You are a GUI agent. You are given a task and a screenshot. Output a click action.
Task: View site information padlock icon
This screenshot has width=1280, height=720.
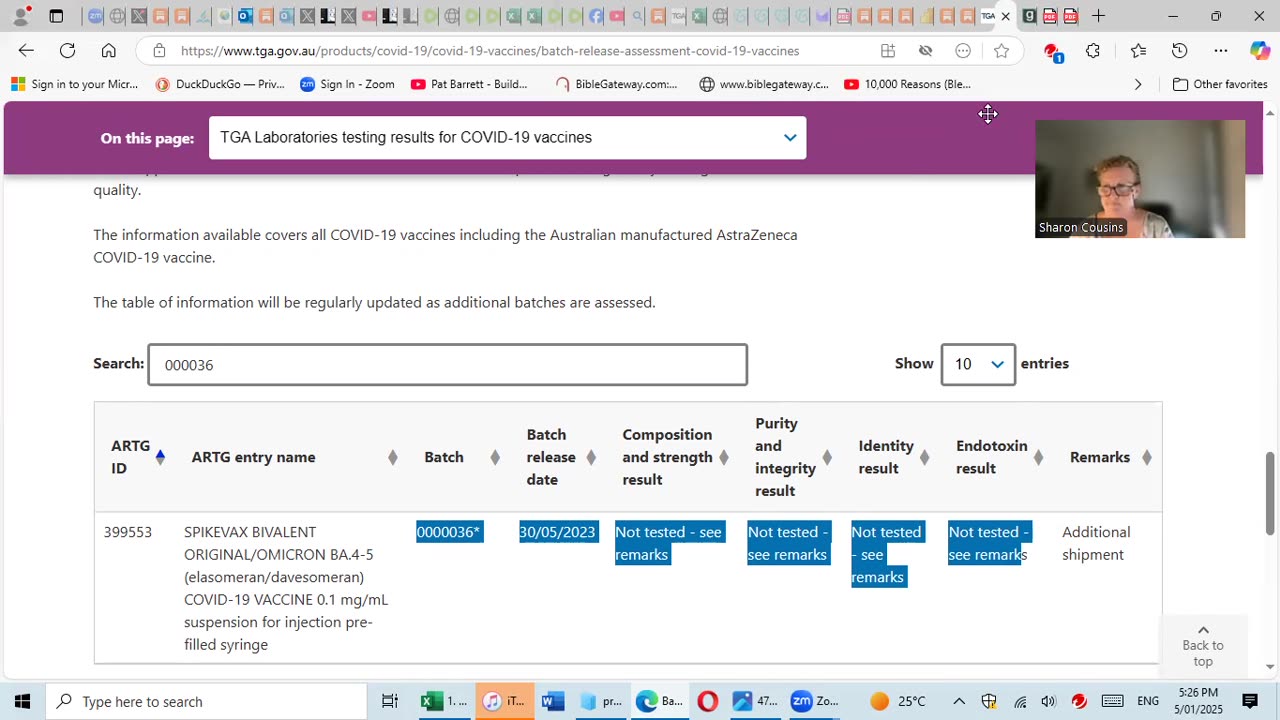(x=159, y=51)
